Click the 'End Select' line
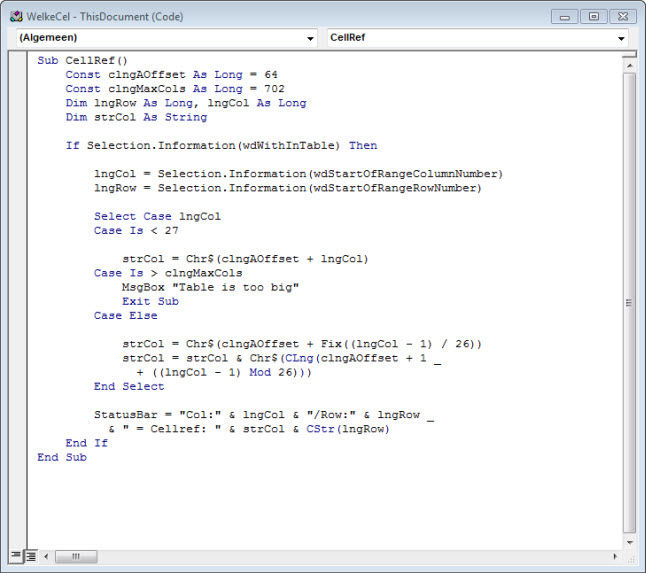This screenshot has width=646, height=573. (x=129, y=387)
